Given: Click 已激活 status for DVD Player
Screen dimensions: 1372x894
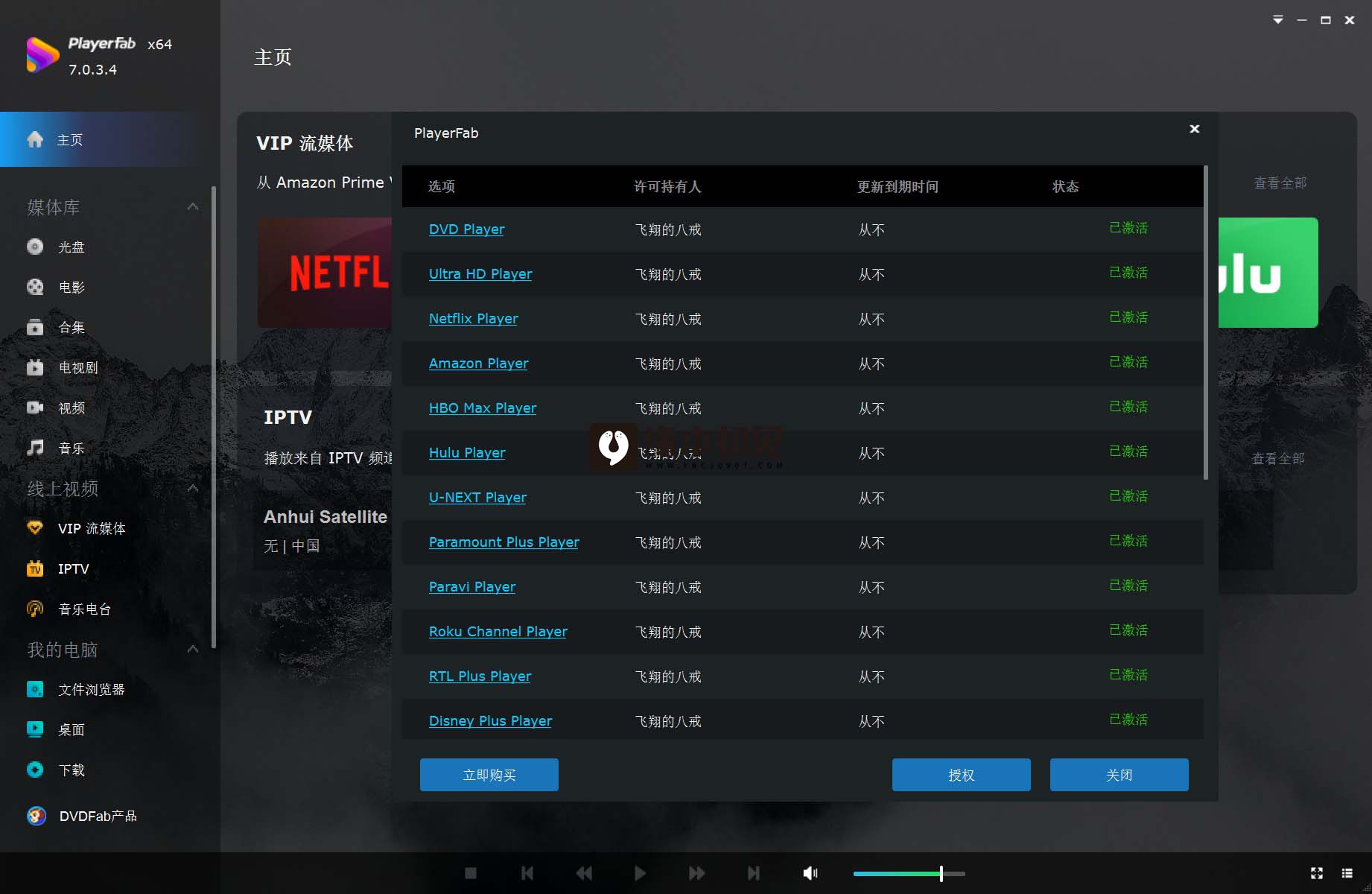Looking at the screenshot, I should tap(1128, 228).
